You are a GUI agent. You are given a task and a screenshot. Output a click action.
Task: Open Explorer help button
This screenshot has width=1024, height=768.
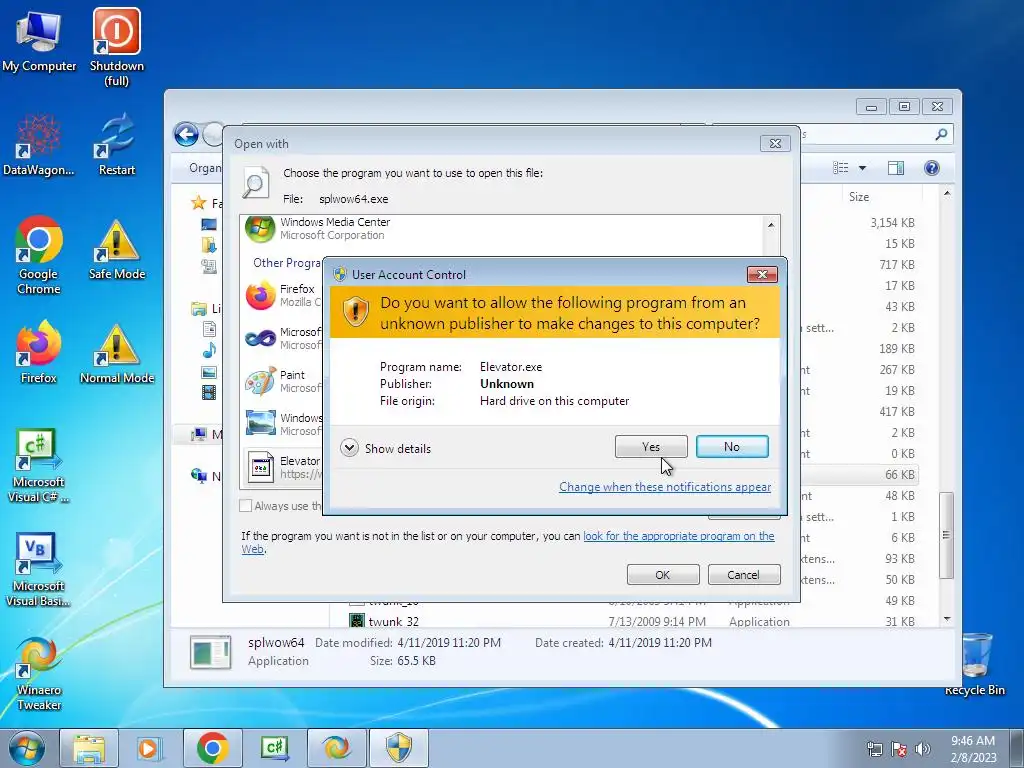pos(932,168)
